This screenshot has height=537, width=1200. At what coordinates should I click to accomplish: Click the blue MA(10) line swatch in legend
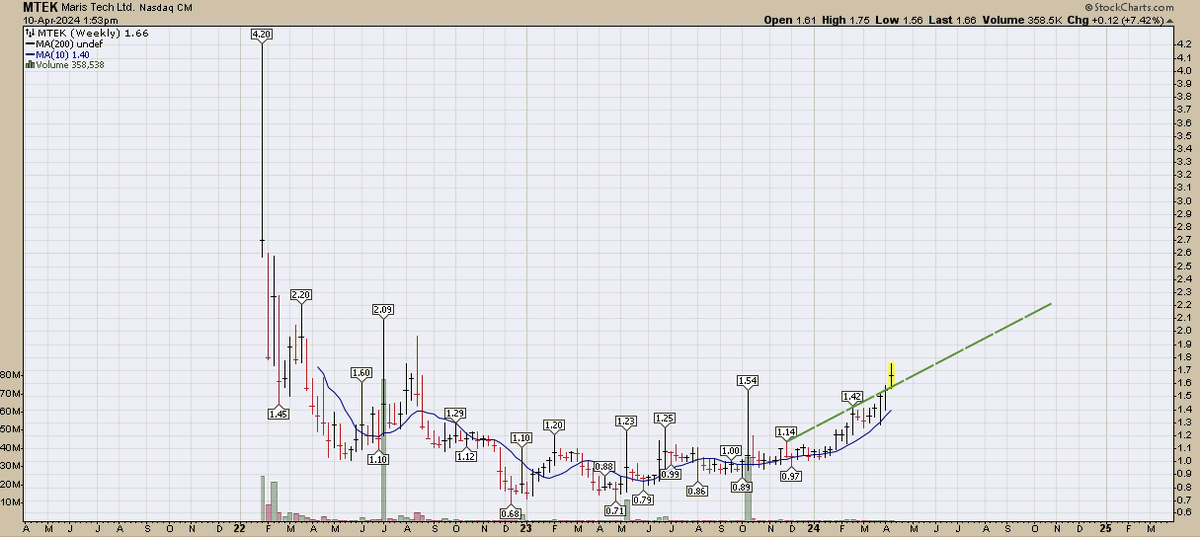tap(28, 54)
